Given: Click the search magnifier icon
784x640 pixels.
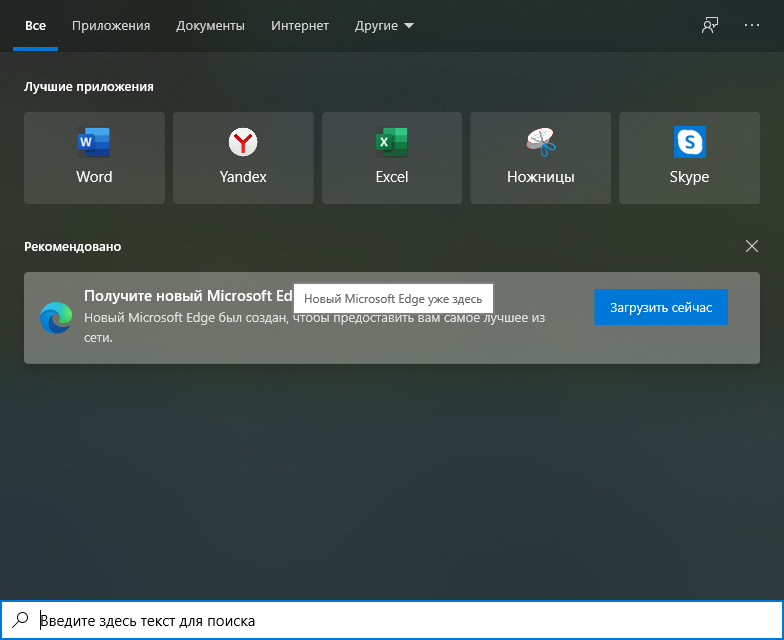Looking at the screenshot, I should click(20, 620).
